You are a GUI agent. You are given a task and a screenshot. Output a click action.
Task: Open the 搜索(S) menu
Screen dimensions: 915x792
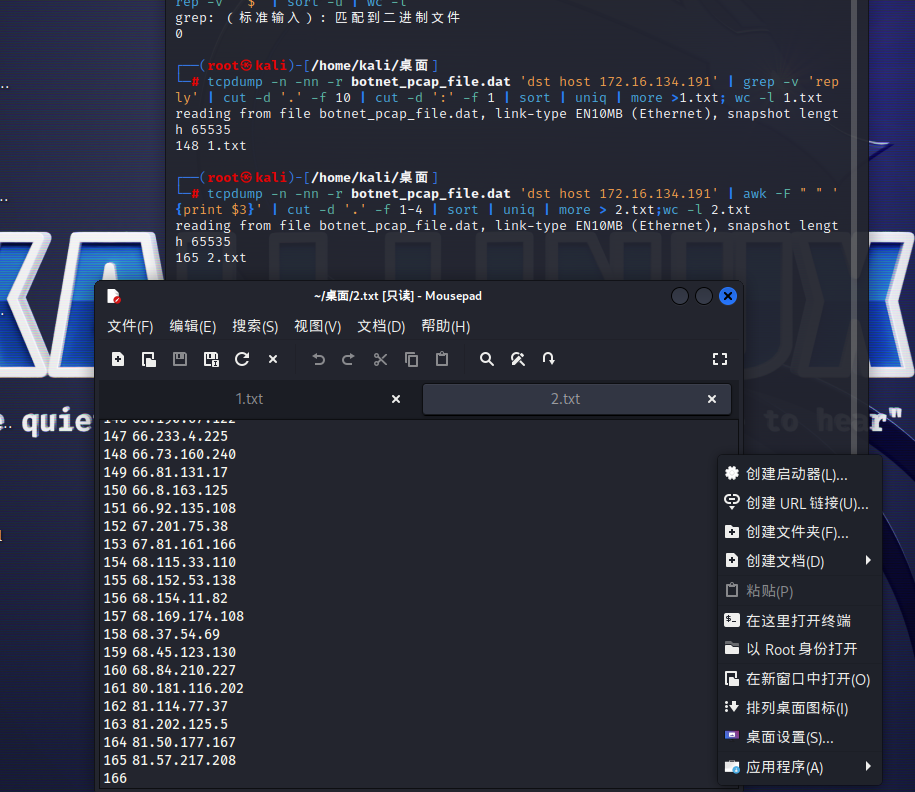pos(255,326)
